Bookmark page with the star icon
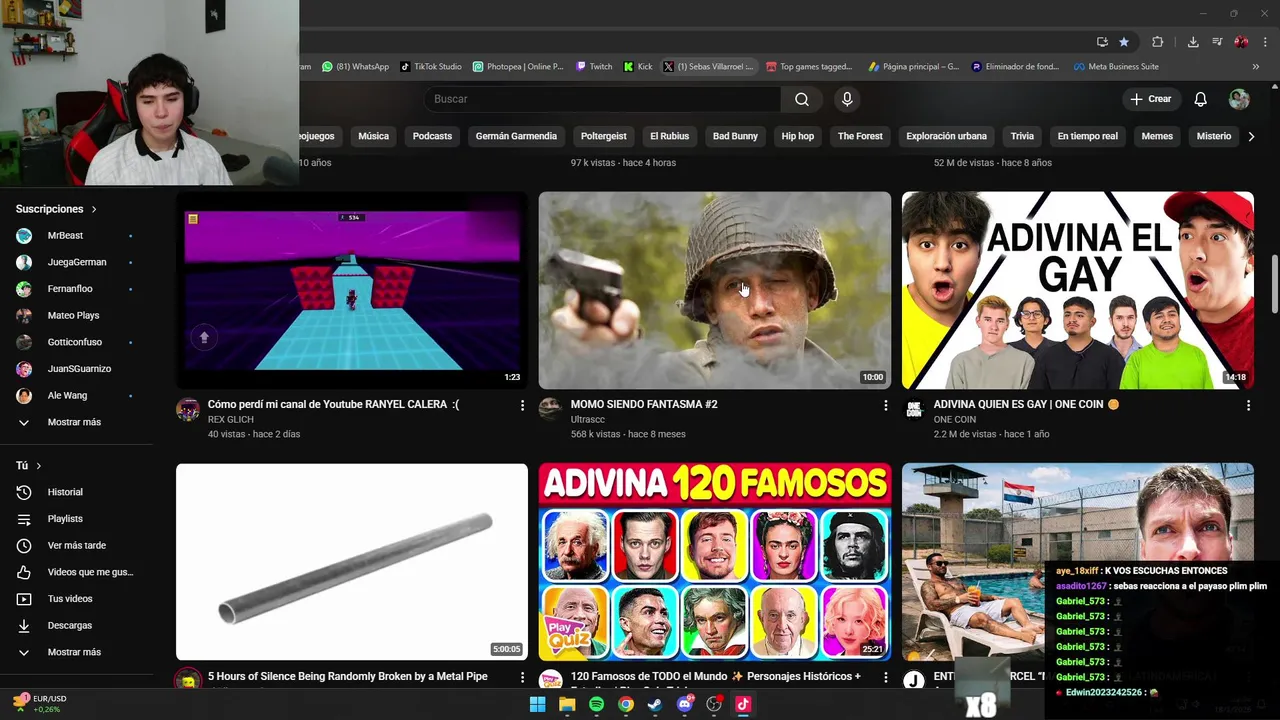The width and height of the screenshot is (1280, 720). 1124,42
